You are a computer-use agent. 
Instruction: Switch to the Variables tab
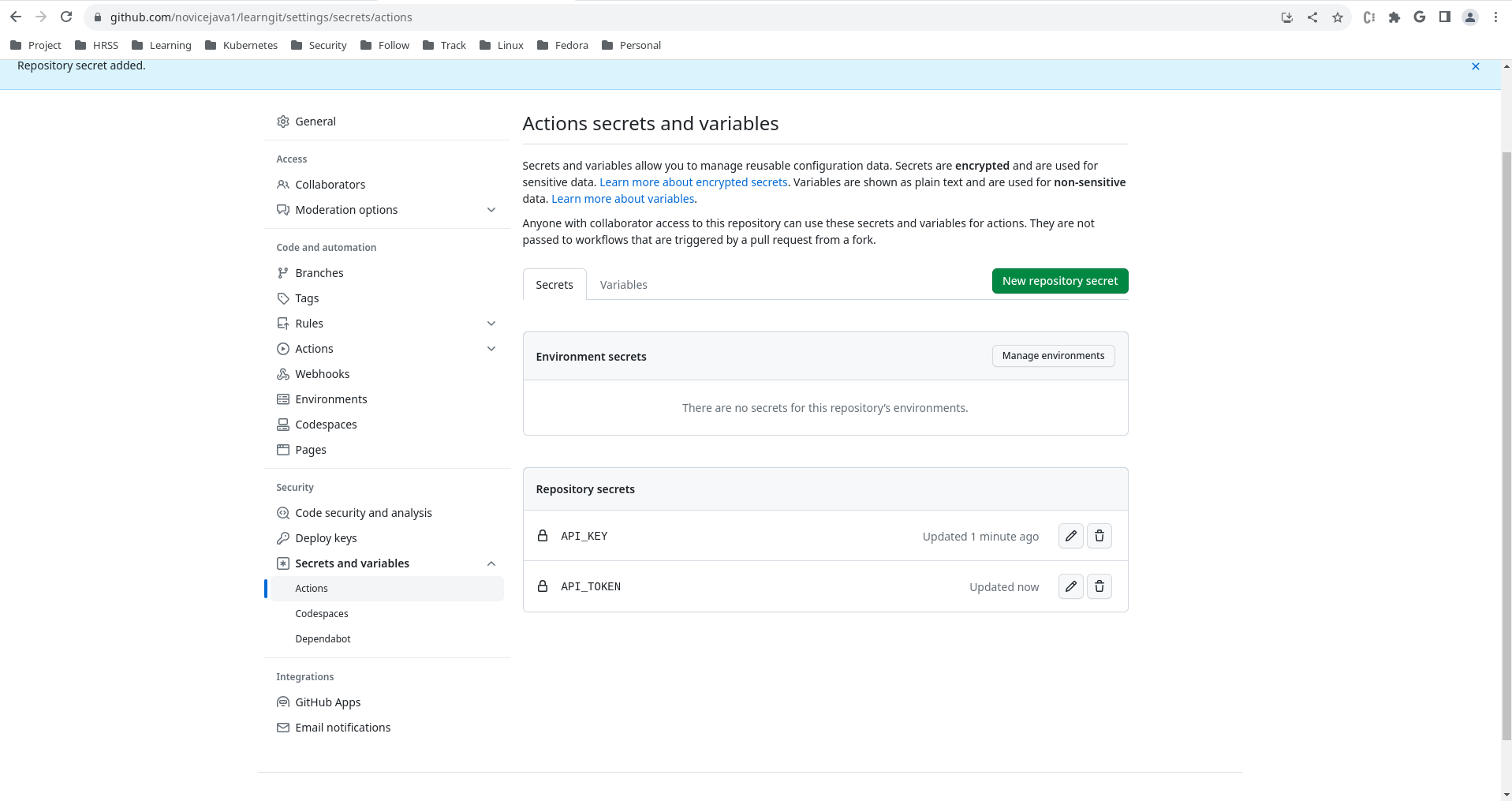[x=623, y=284]
